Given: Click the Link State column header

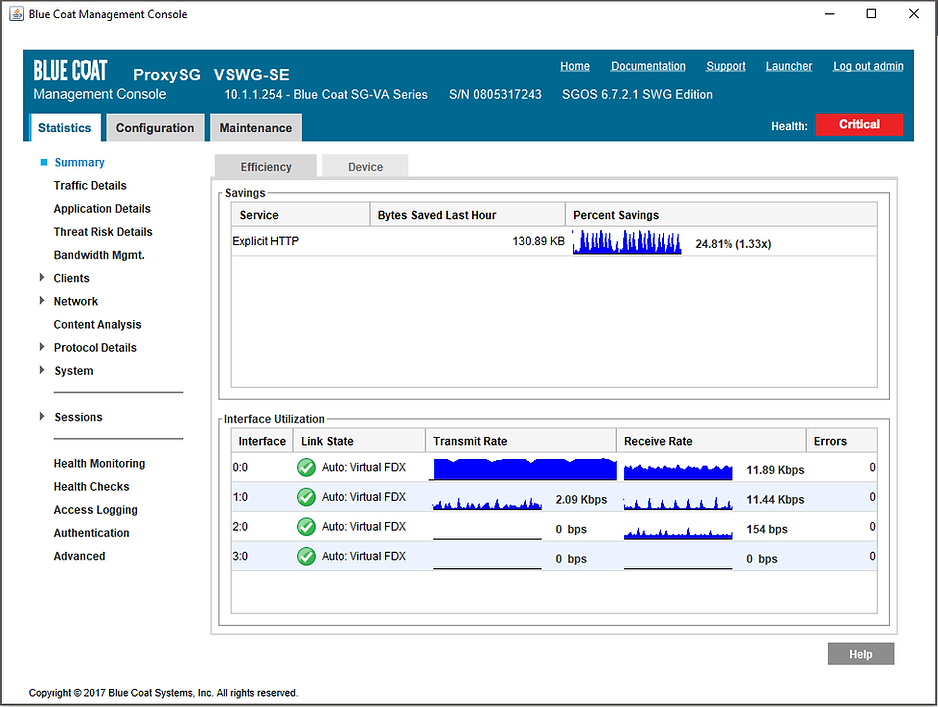Looking at the screenshot, I should pyautogui.click(x=360, y=441).
